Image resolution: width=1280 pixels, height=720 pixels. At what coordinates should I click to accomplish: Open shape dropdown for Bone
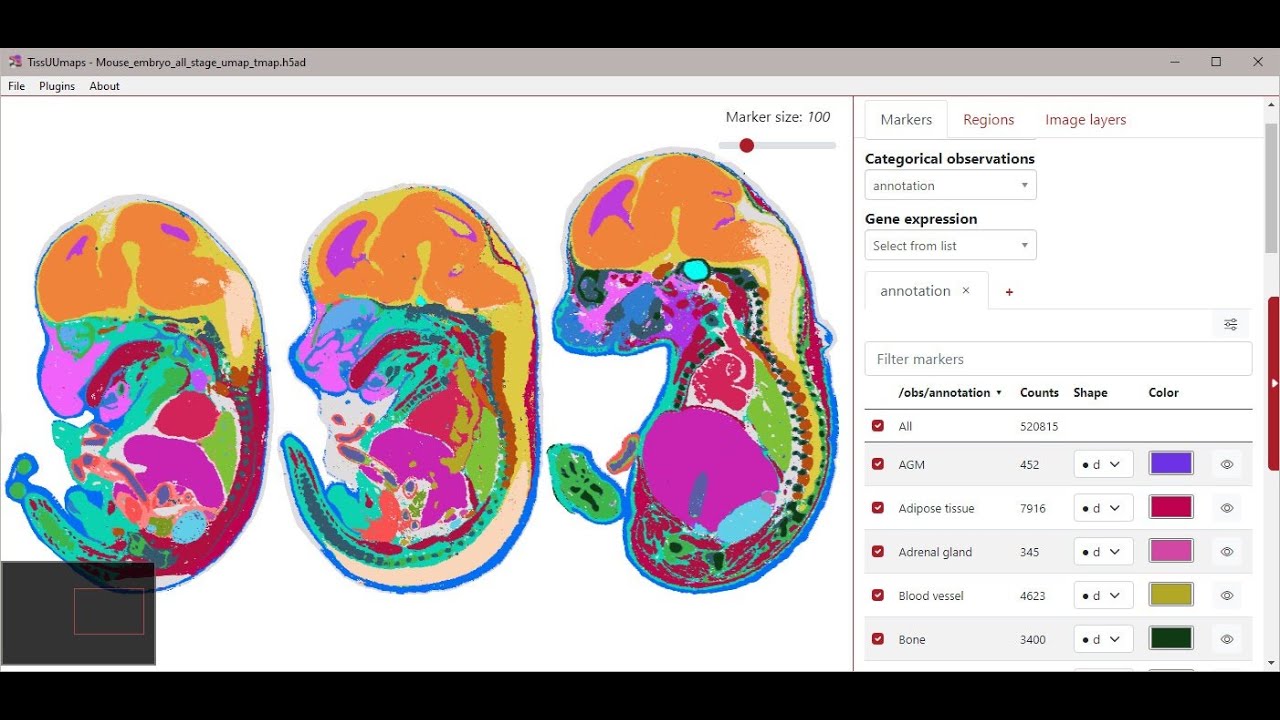1103,639
